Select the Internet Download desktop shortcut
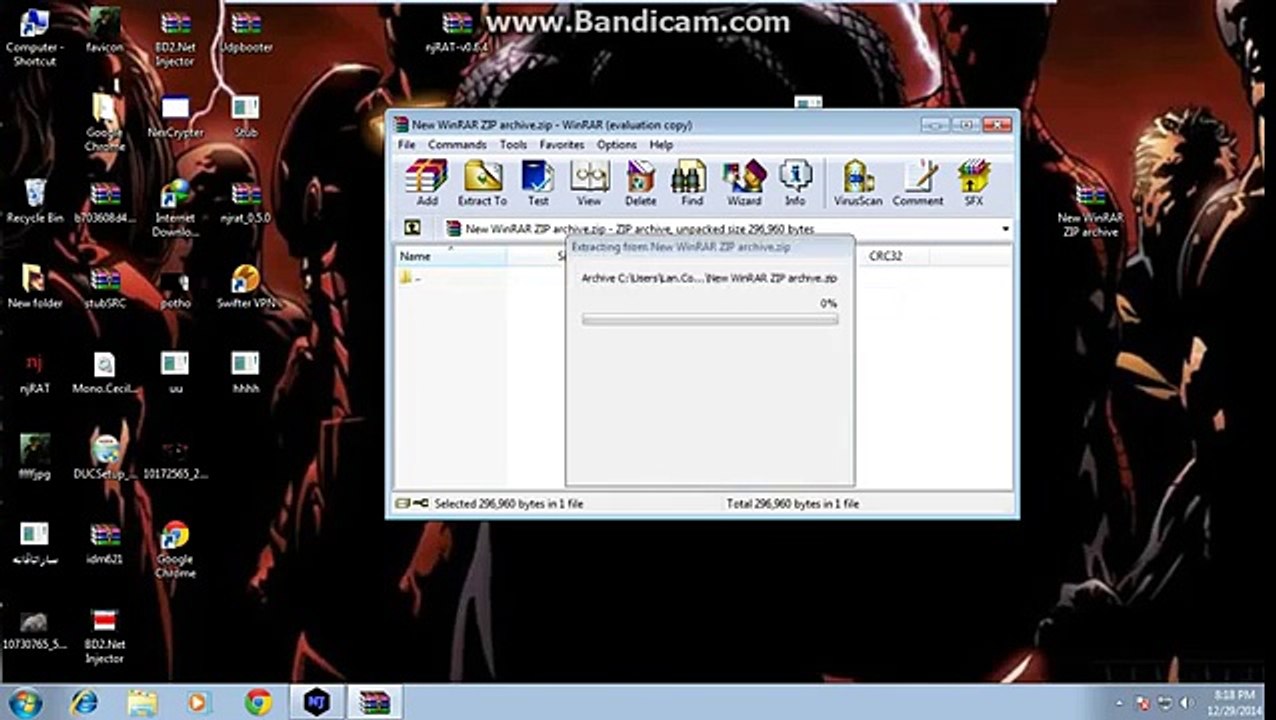The height and width of the screenshot is (720, 1276). [x=175, y=208]
